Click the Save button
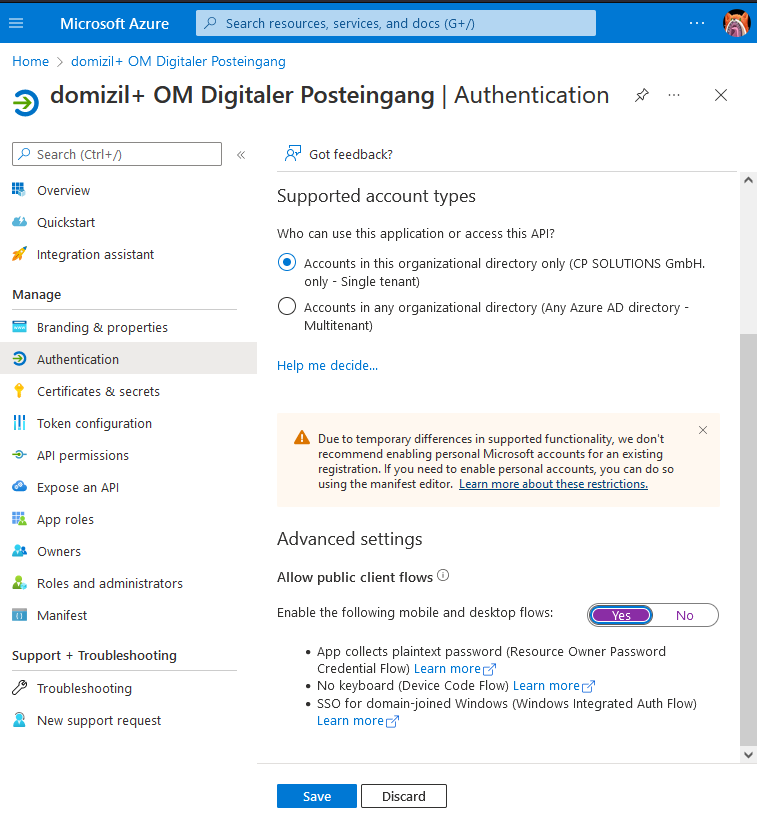Viewport: 757px width, 827px height. [317, 796]
